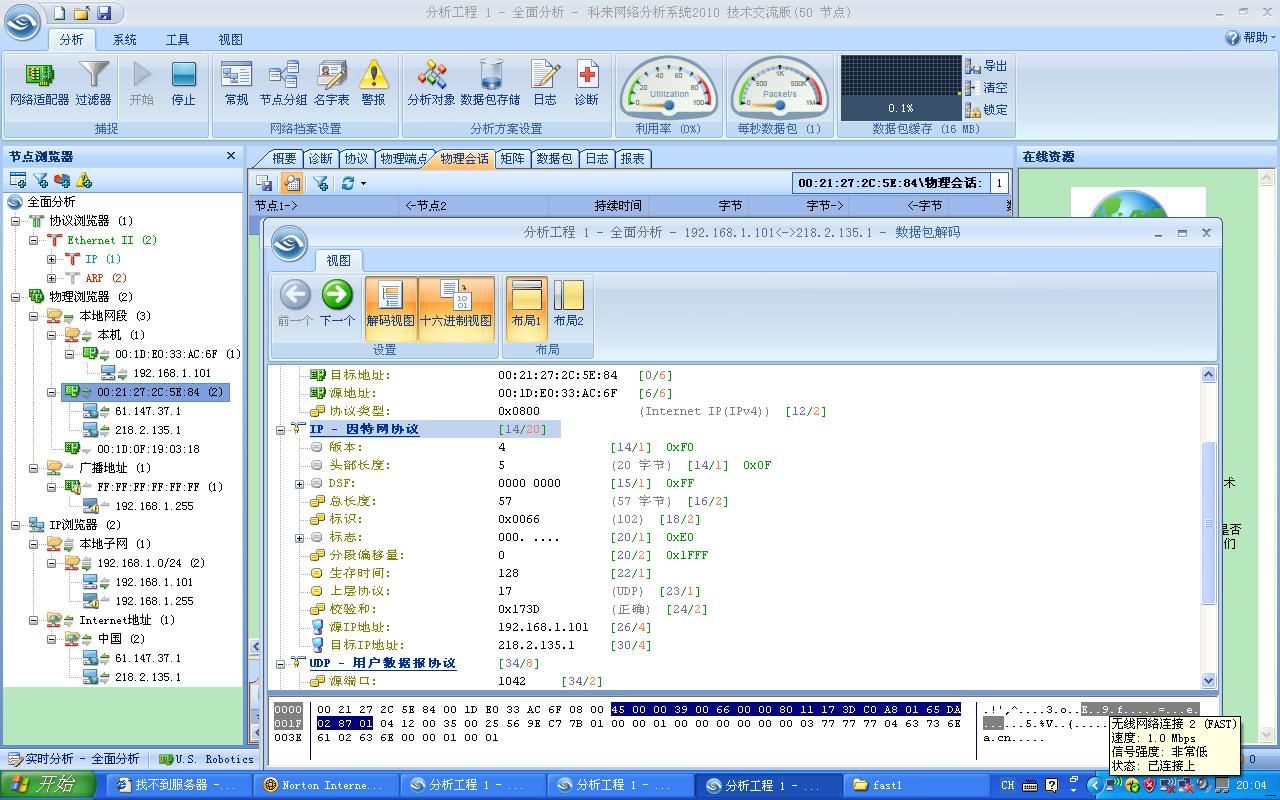Collapse the 物理浏览器 tree node
The height and width of the screenshot is (800, 1280).
pos(16,297)
